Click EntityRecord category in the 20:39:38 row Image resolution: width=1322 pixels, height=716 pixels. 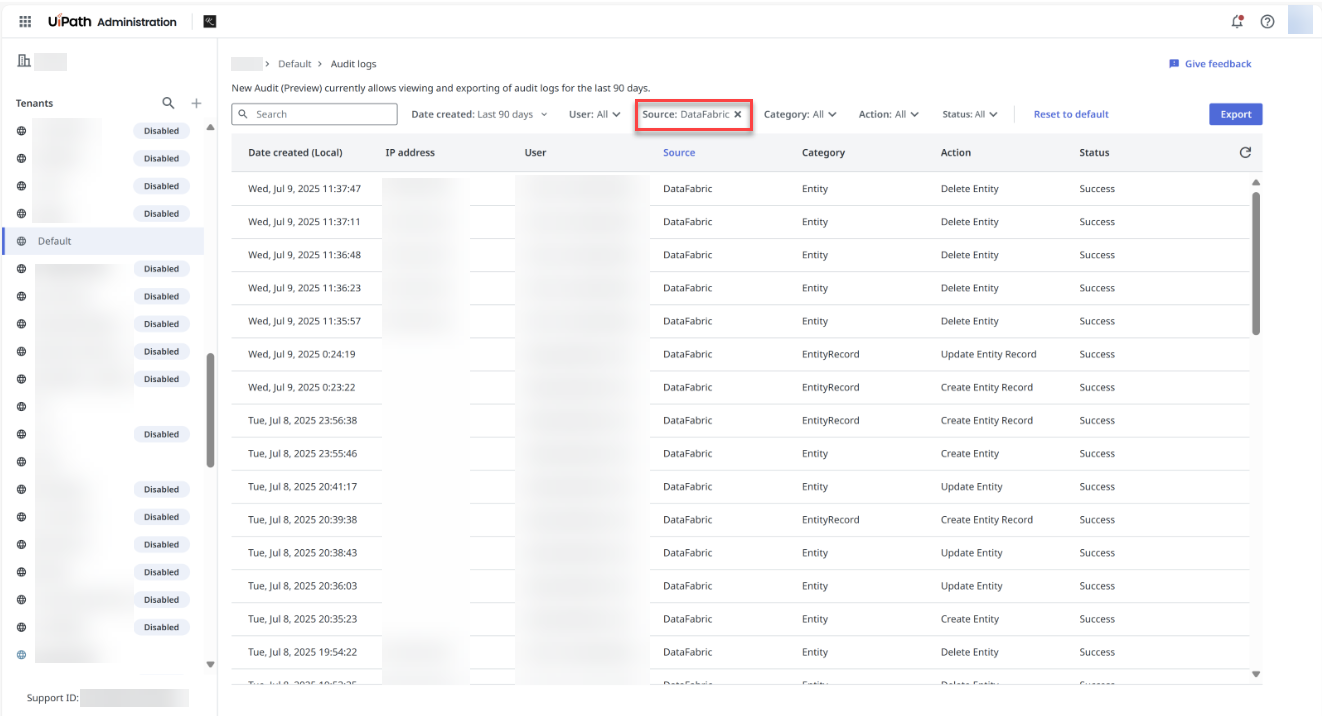click(831, 519)
